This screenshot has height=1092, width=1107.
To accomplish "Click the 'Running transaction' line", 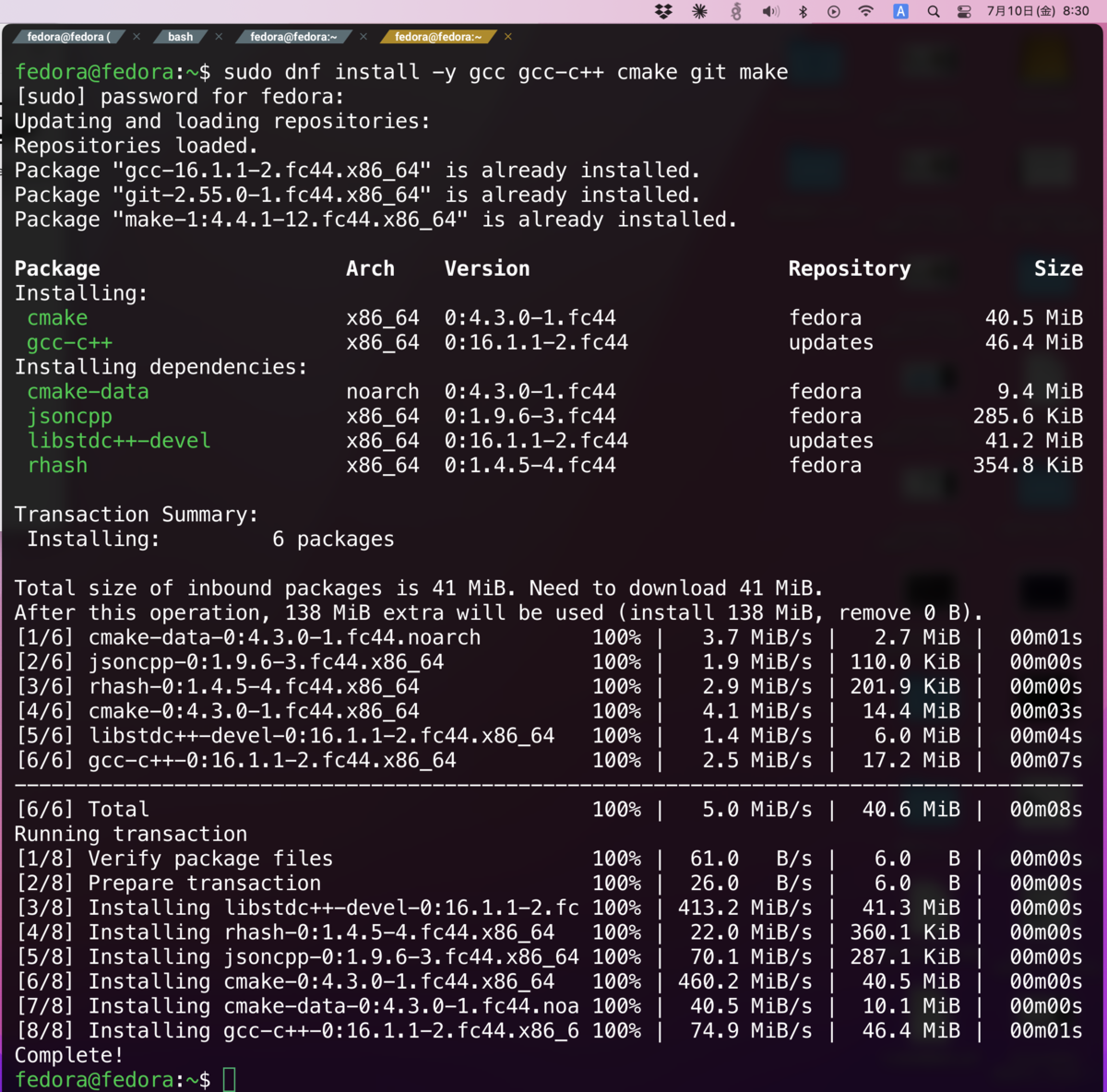I will pos(131,835).
